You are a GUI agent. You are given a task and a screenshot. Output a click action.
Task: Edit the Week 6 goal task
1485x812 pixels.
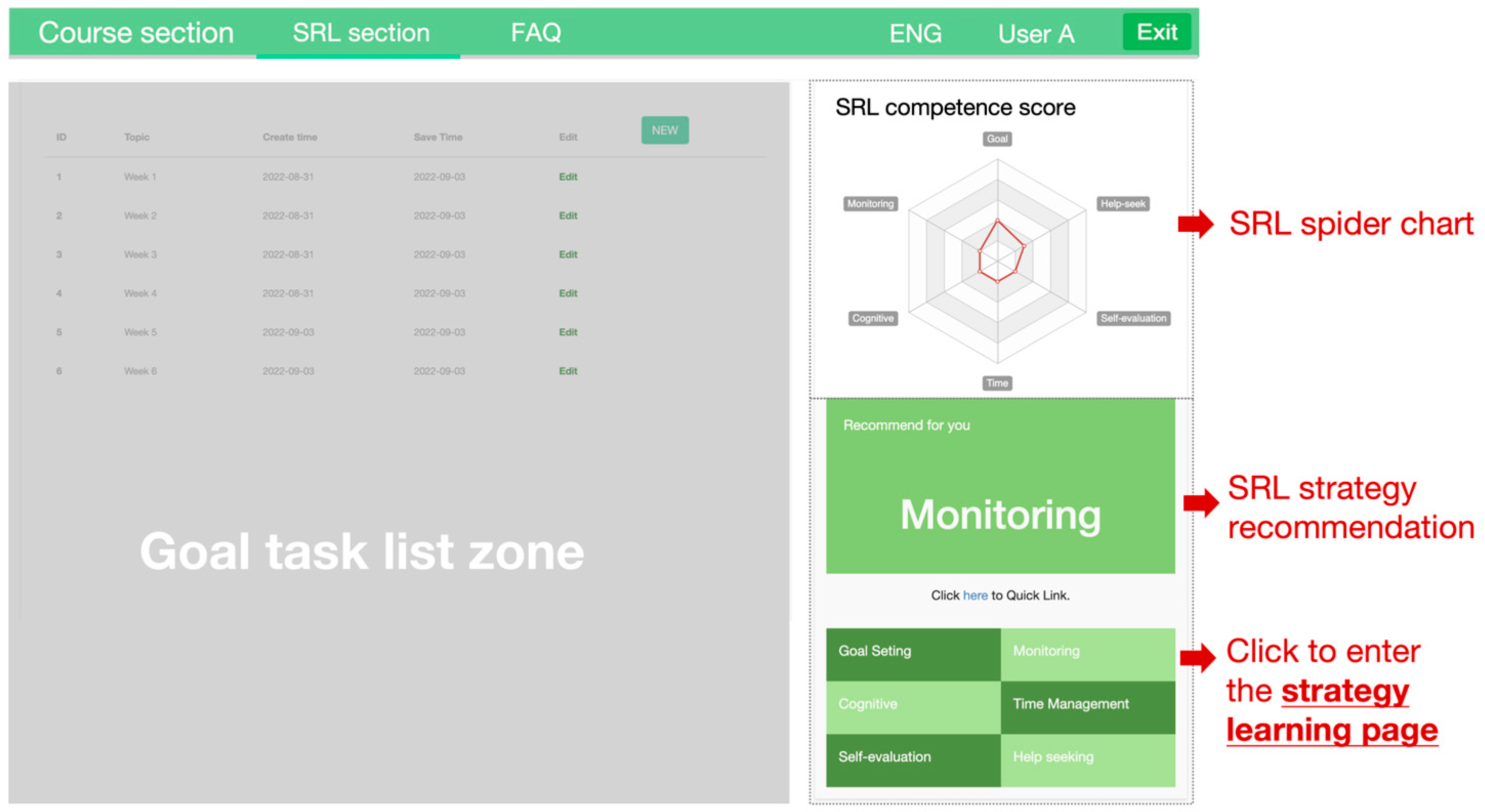point(568,371)
